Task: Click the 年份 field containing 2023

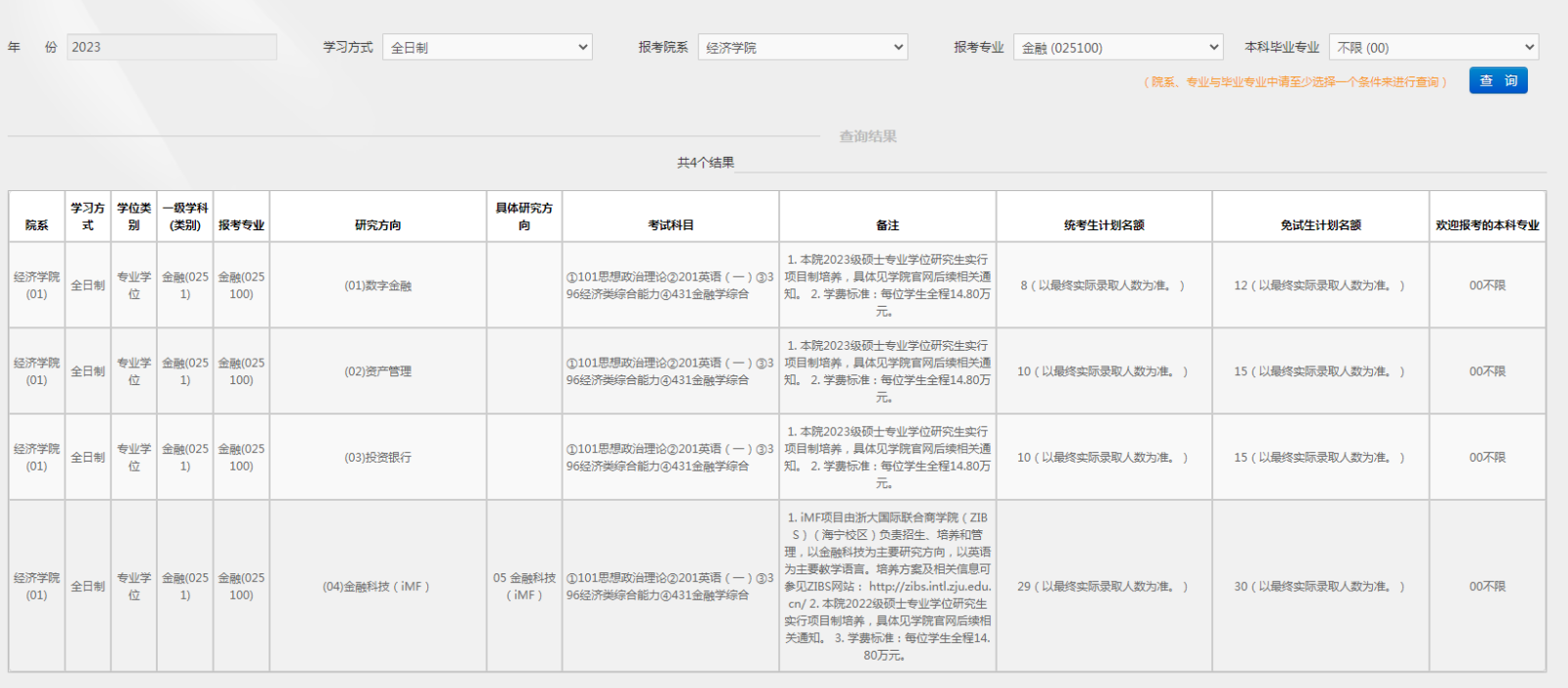Action: tap(171, 47)
